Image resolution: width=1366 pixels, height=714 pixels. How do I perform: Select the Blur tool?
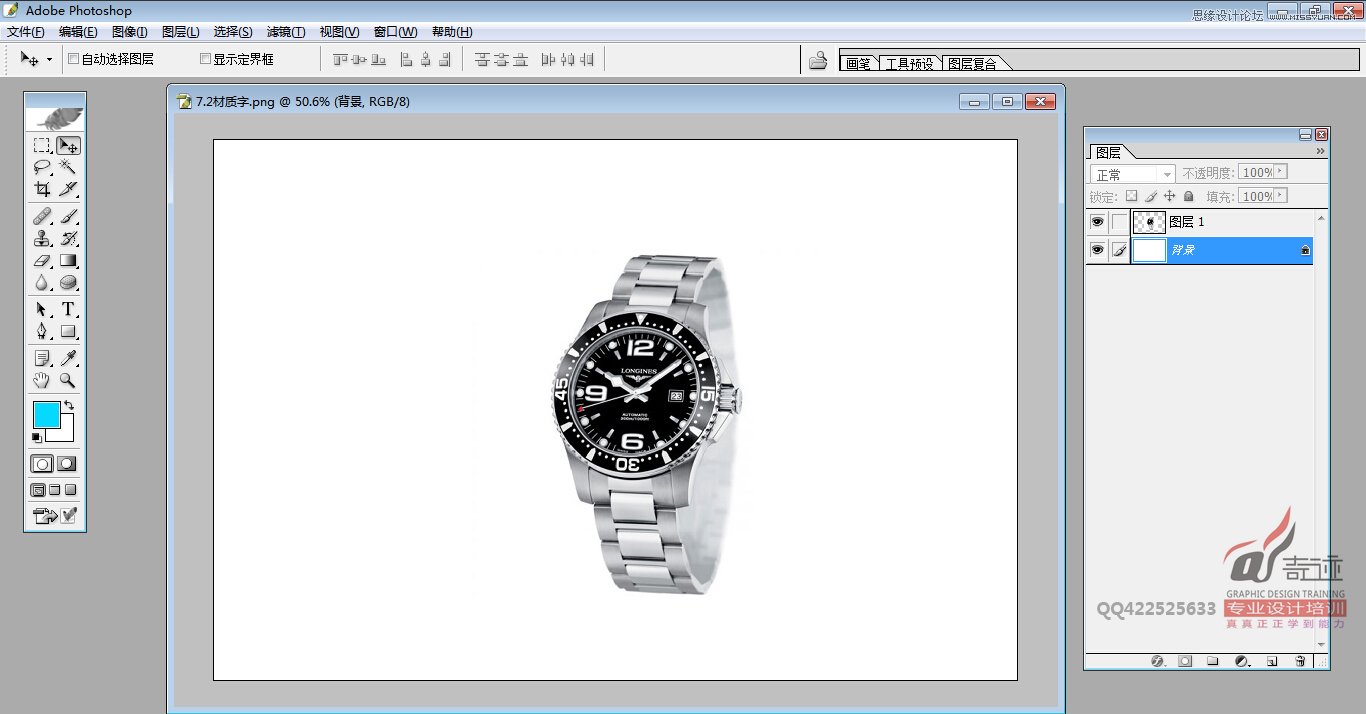point(42,282)
